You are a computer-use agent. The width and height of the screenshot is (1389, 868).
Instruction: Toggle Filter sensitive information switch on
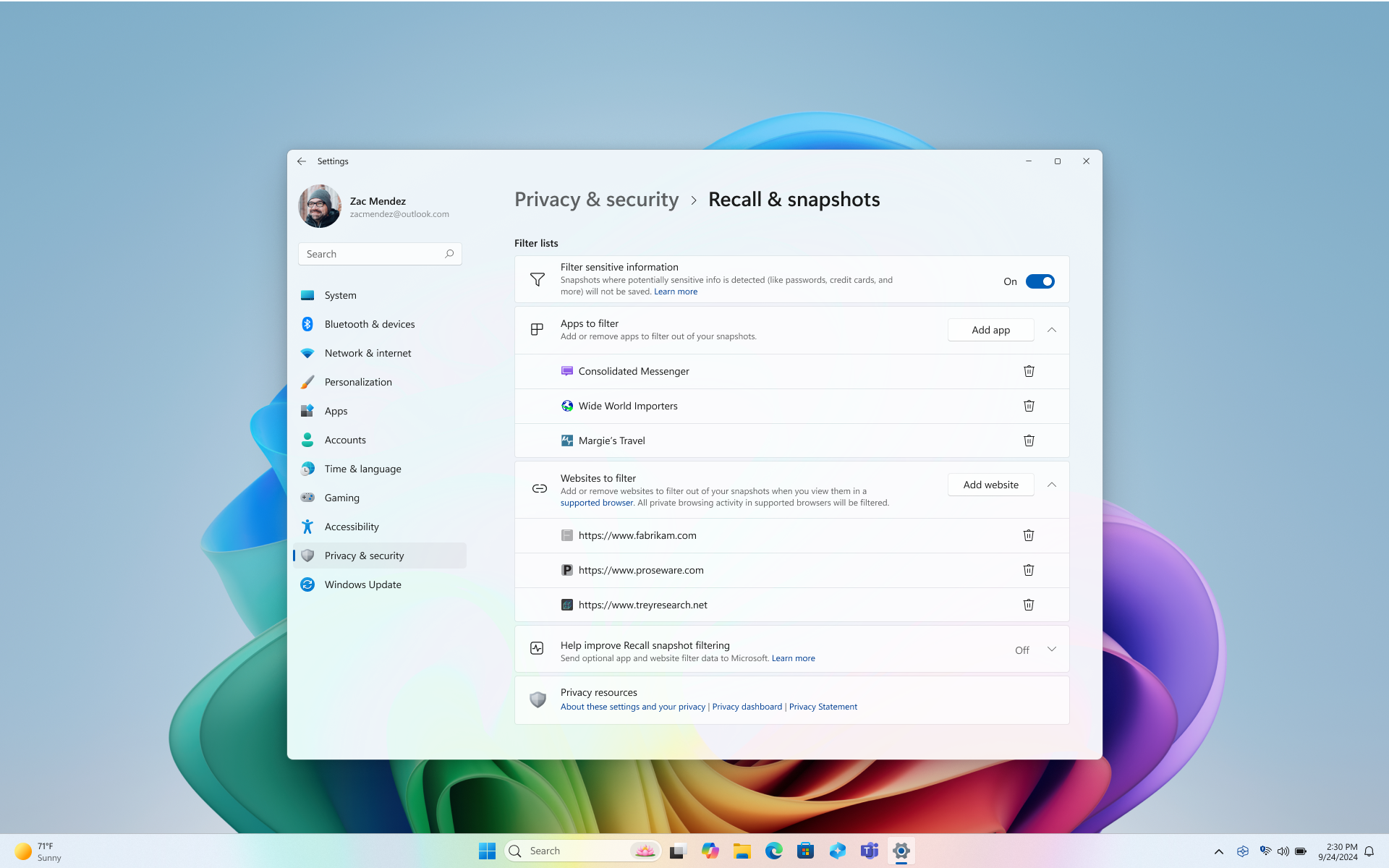tap(1040, 281)
